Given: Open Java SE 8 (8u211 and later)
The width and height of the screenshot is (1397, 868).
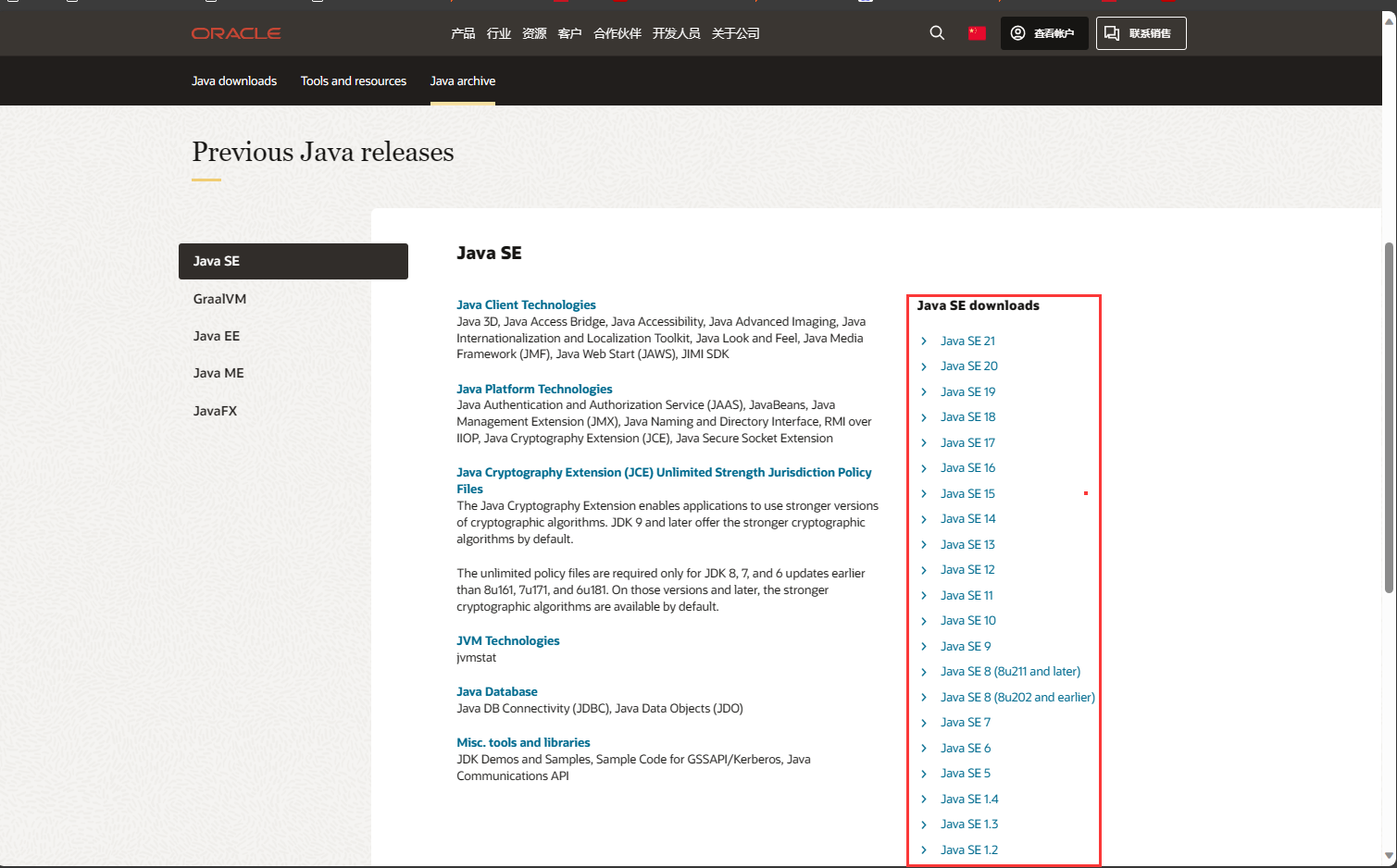Looking at the screenshot, I should tap(1011, 671).
